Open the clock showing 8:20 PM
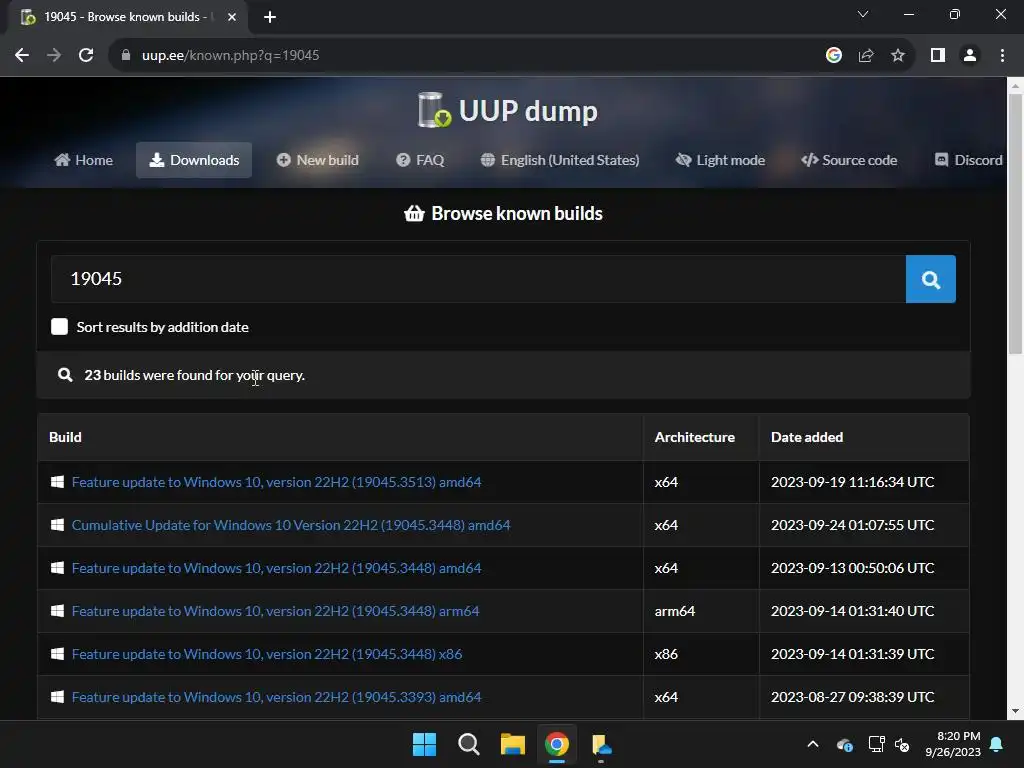The width and height of the screenshot is (1024, 768). [953, 744]
